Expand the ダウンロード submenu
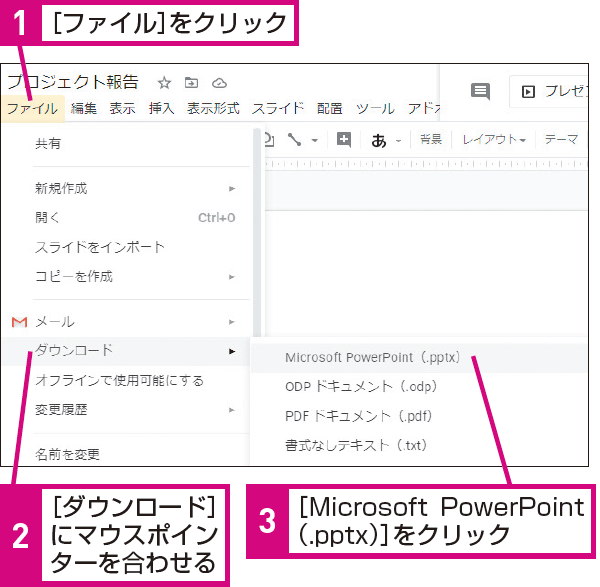The height and width of the screenshot is (587, 600). click(126, 351)
